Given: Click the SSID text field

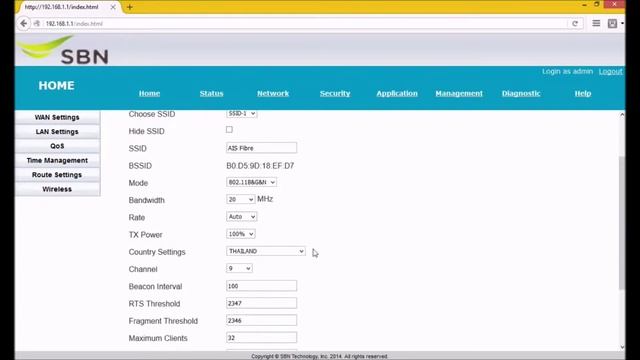Looking at the screenshot, I should coord(262,148).
